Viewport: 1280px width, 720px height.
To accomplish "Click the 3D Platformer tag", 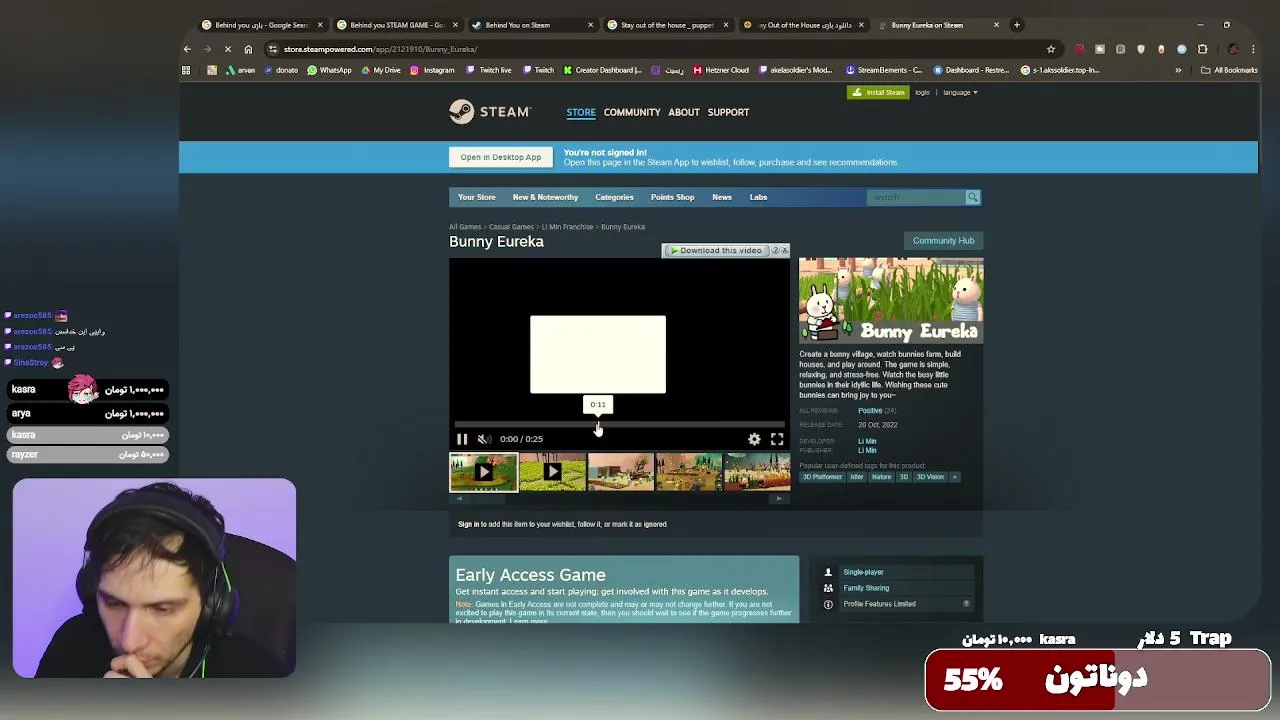I will click(822, 477).
